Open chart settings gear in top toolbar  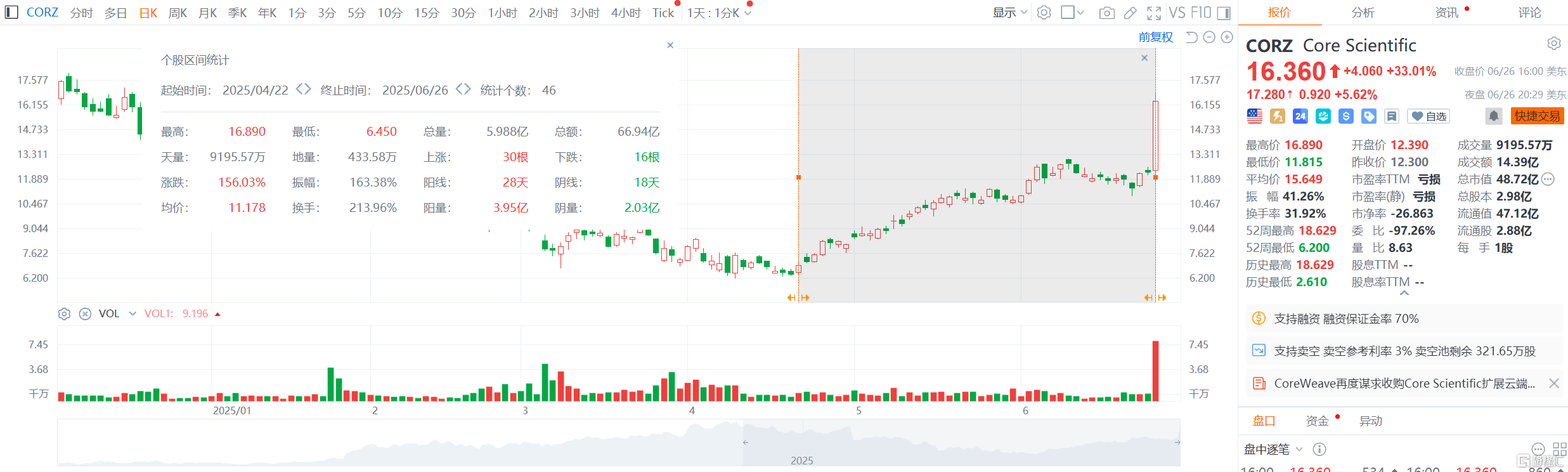pos(1044,12)
